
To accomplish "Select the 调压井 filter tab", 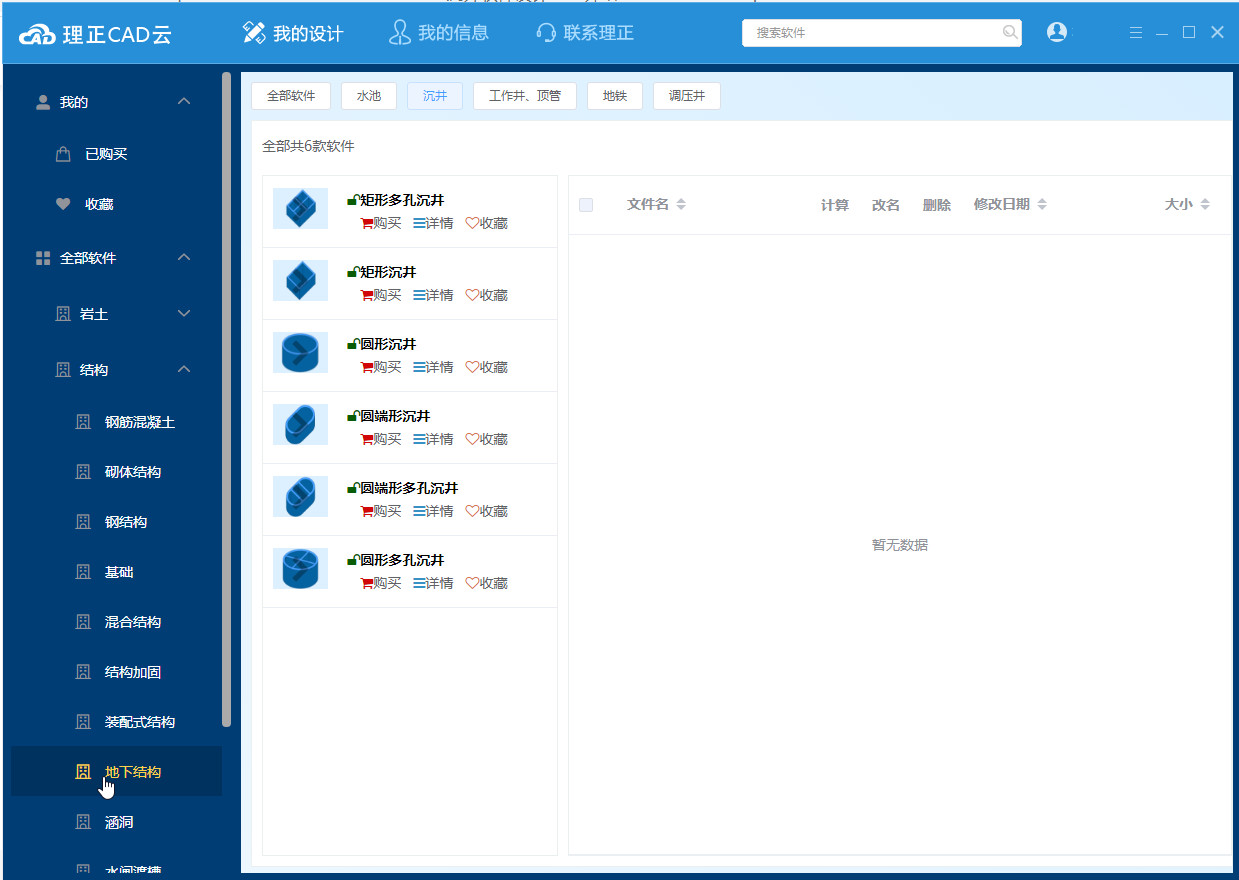I will 687,96.
